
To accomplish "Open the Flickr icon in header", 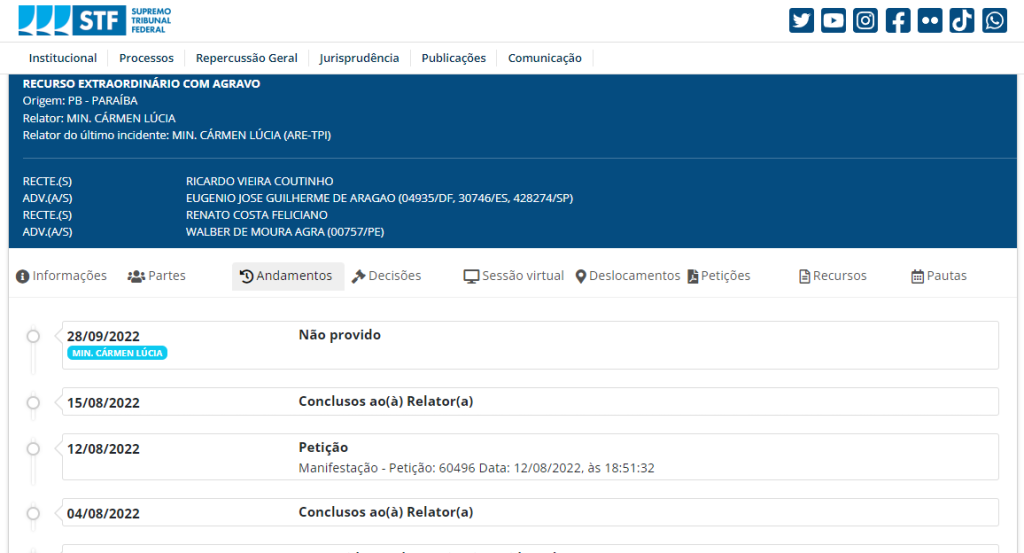I will click(930, 20).
